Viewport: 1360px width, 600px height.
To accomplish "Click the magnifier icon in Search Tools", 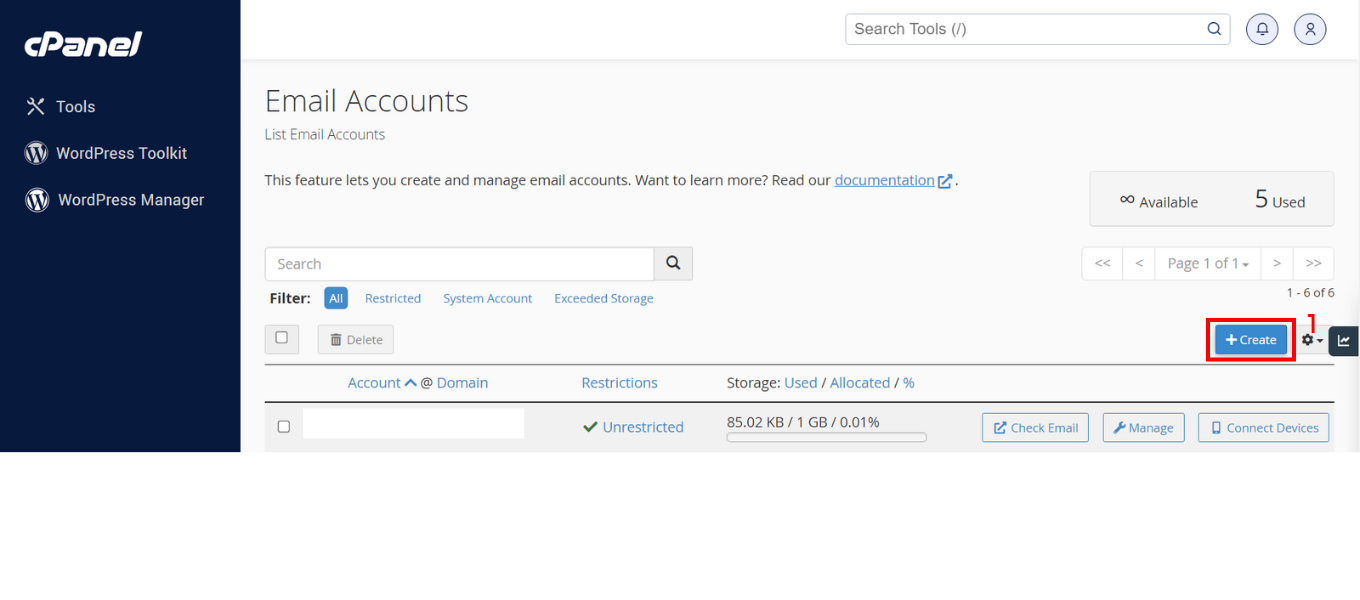I will (1214, 29).
